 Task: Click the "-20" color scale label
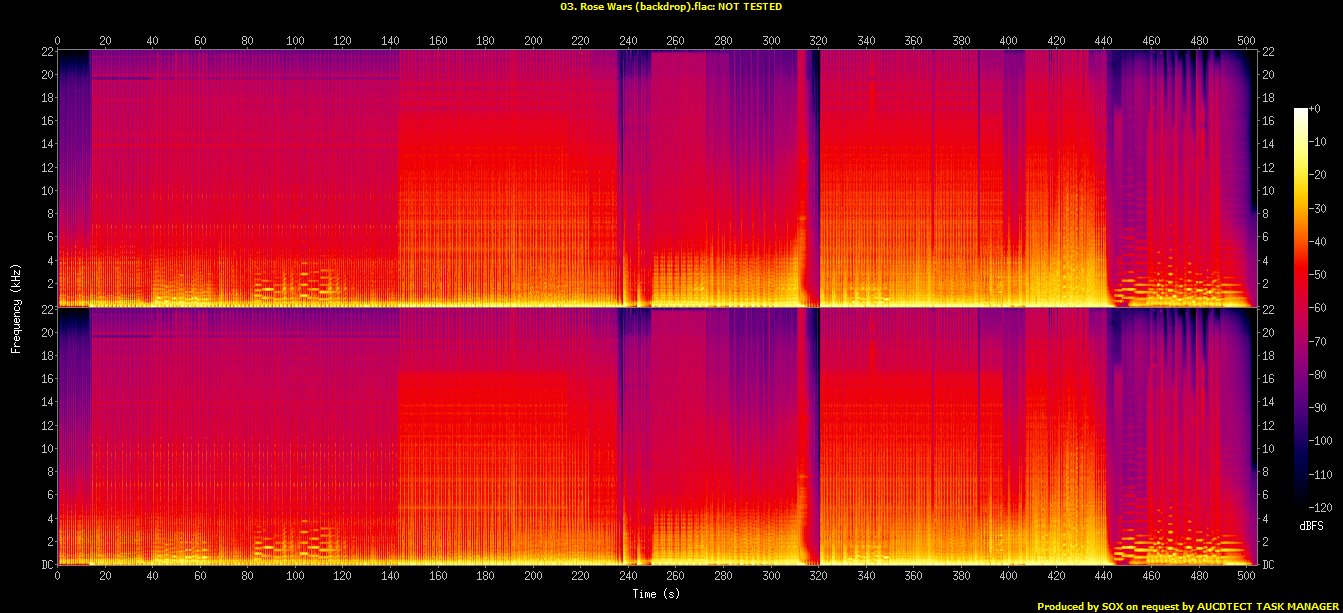coord(1317,173)
